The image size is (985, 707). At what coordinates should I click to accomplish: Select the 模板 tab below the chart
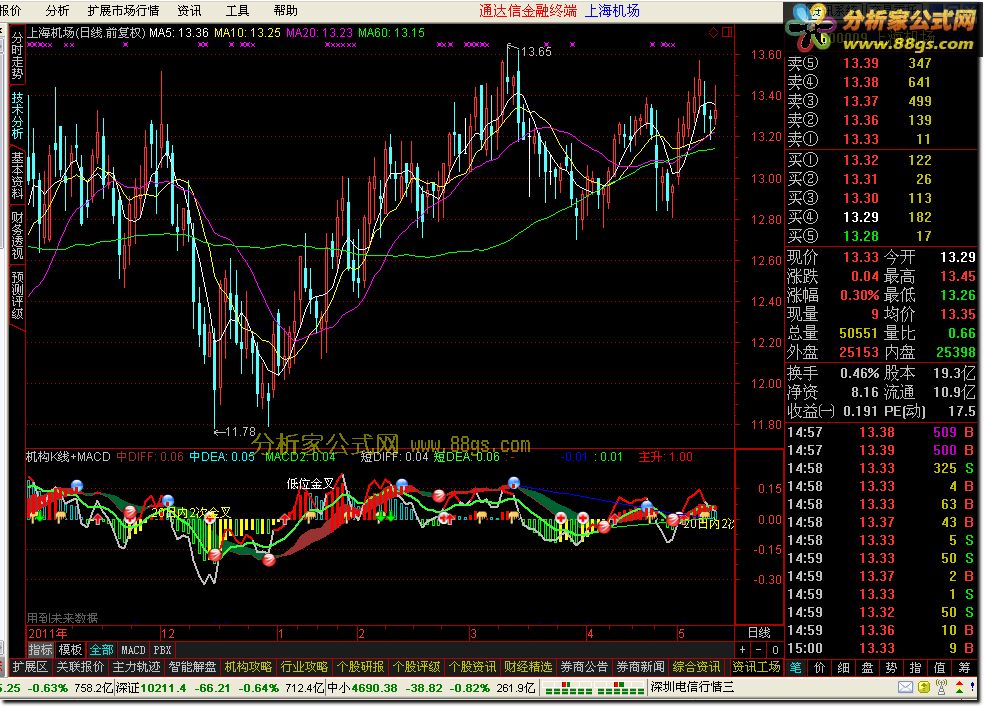70,650
